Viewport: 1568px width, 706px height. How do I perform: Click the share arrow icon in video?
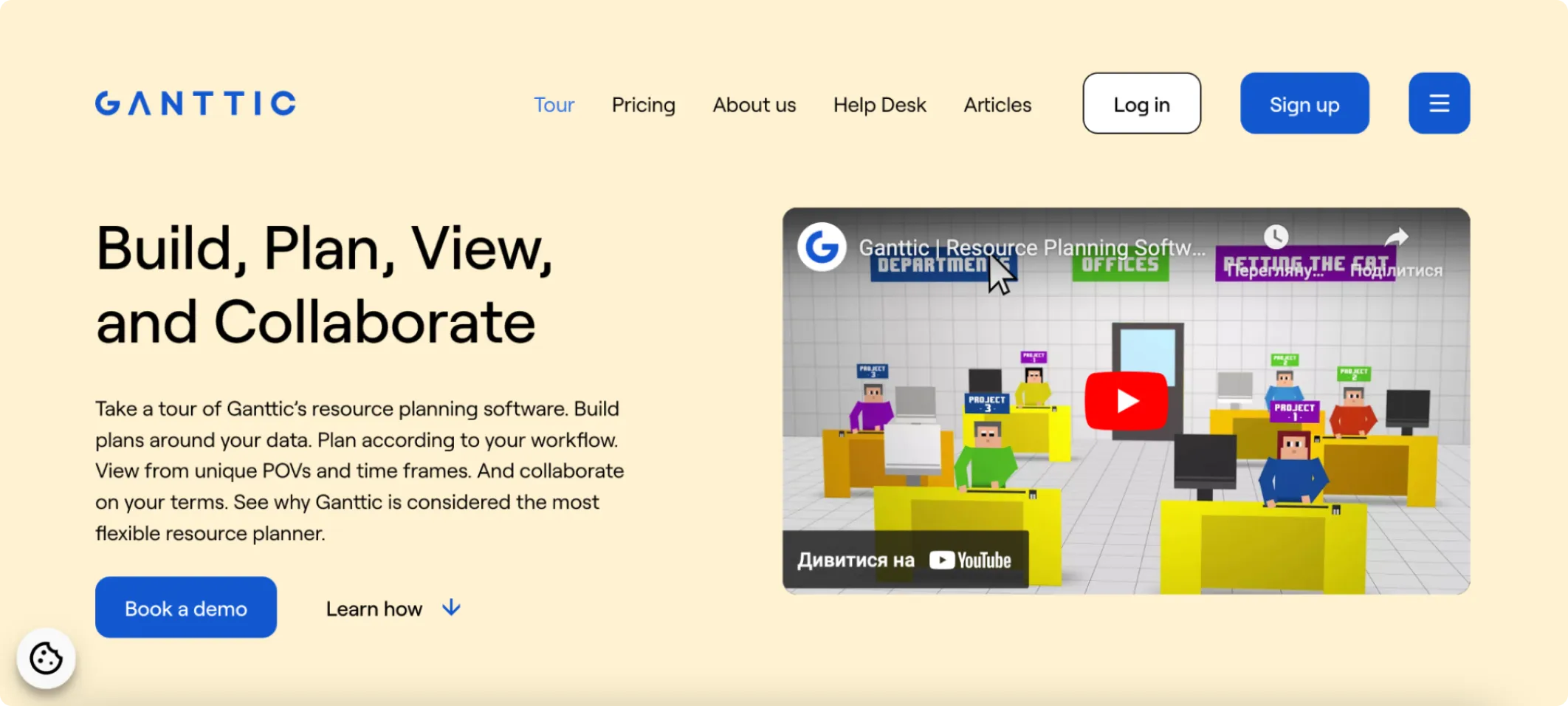[x=1395, y=237]
